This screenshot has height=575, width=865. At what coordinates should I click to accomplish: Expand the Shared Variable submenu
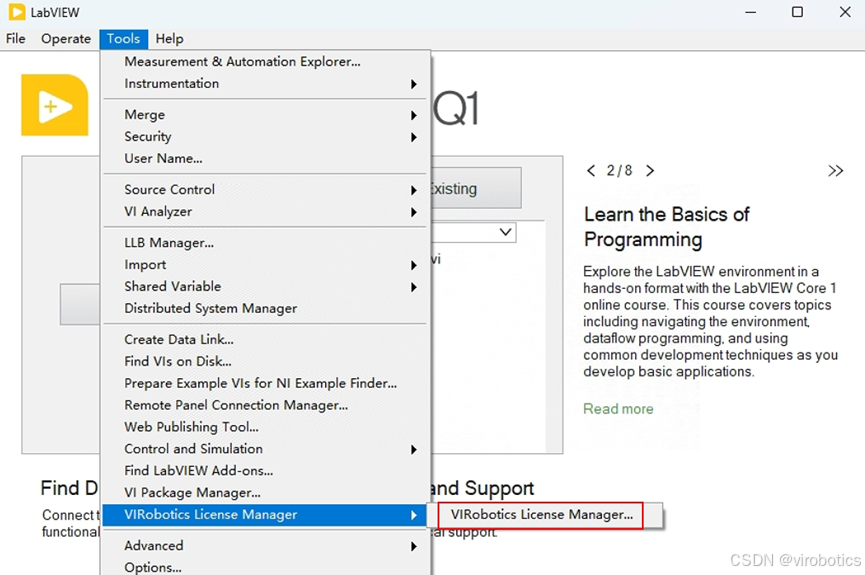coord(265,286)
